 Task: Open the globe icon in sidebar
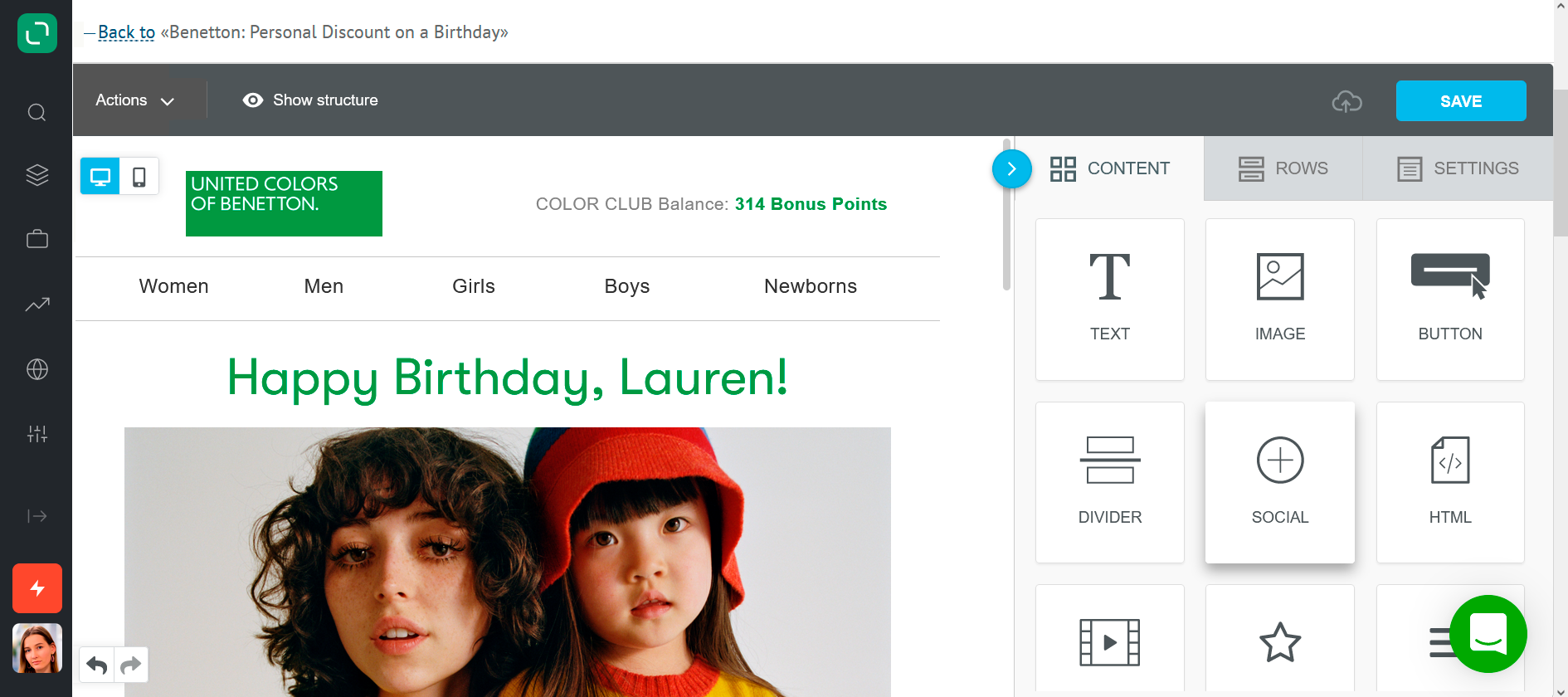point(37,369)
